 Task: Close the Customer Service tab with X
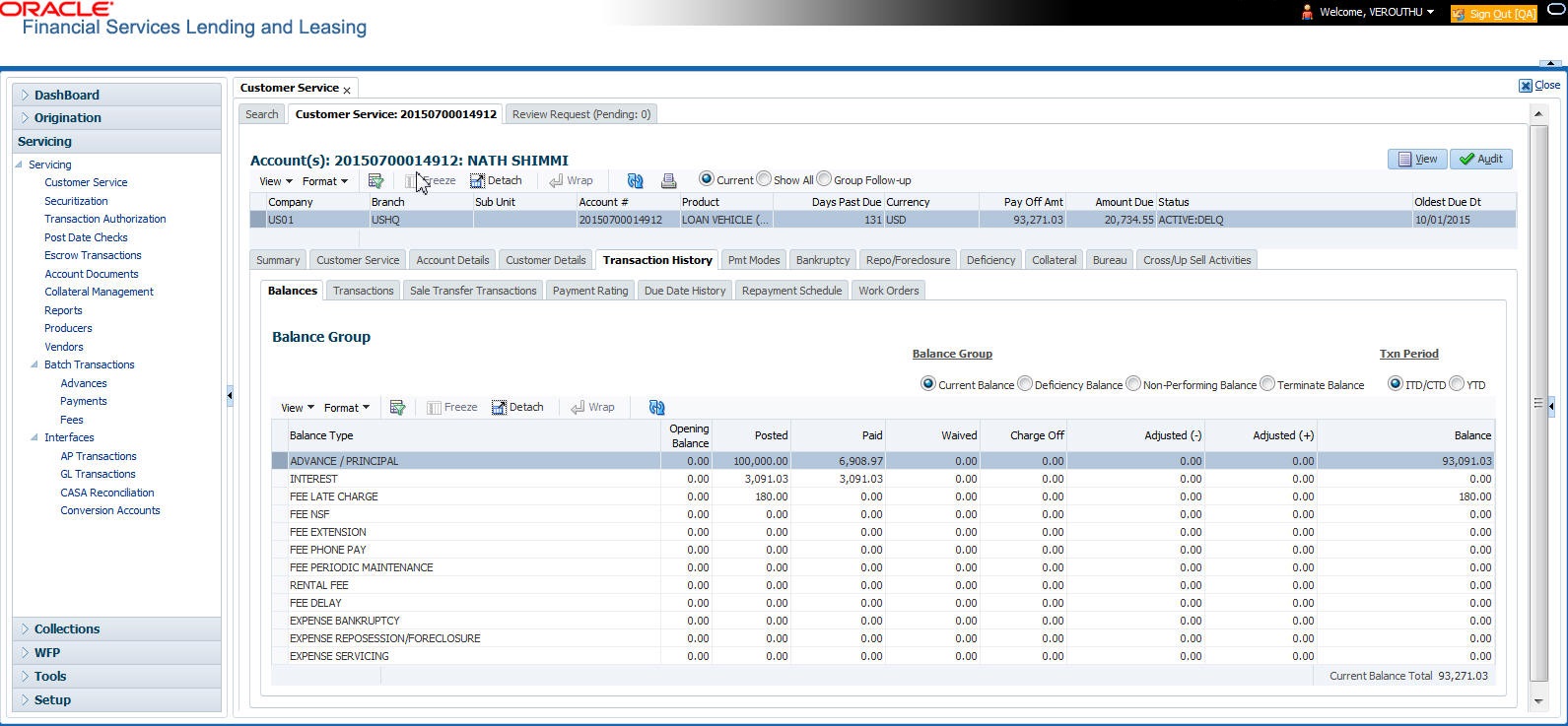pyautogui.click(x=347, y=90)
